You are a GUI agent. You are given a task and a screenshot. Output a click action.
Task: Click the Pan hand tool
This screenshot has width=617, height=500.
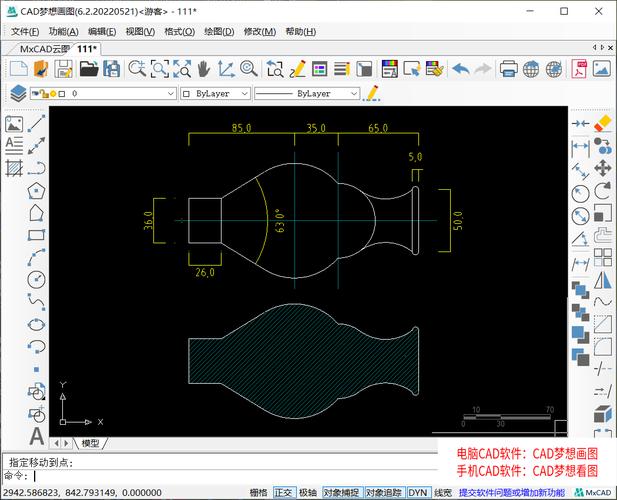(204, 69)
